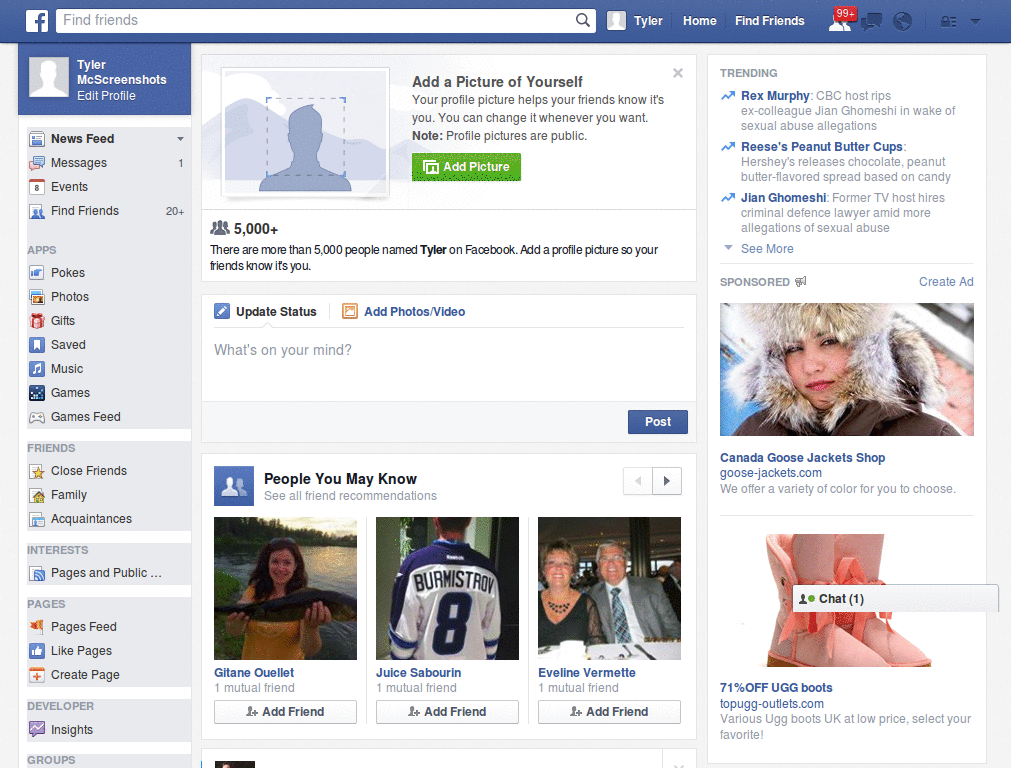Open the Games app icon
The width and height of the screenshot is (1024, 768).
37,393
